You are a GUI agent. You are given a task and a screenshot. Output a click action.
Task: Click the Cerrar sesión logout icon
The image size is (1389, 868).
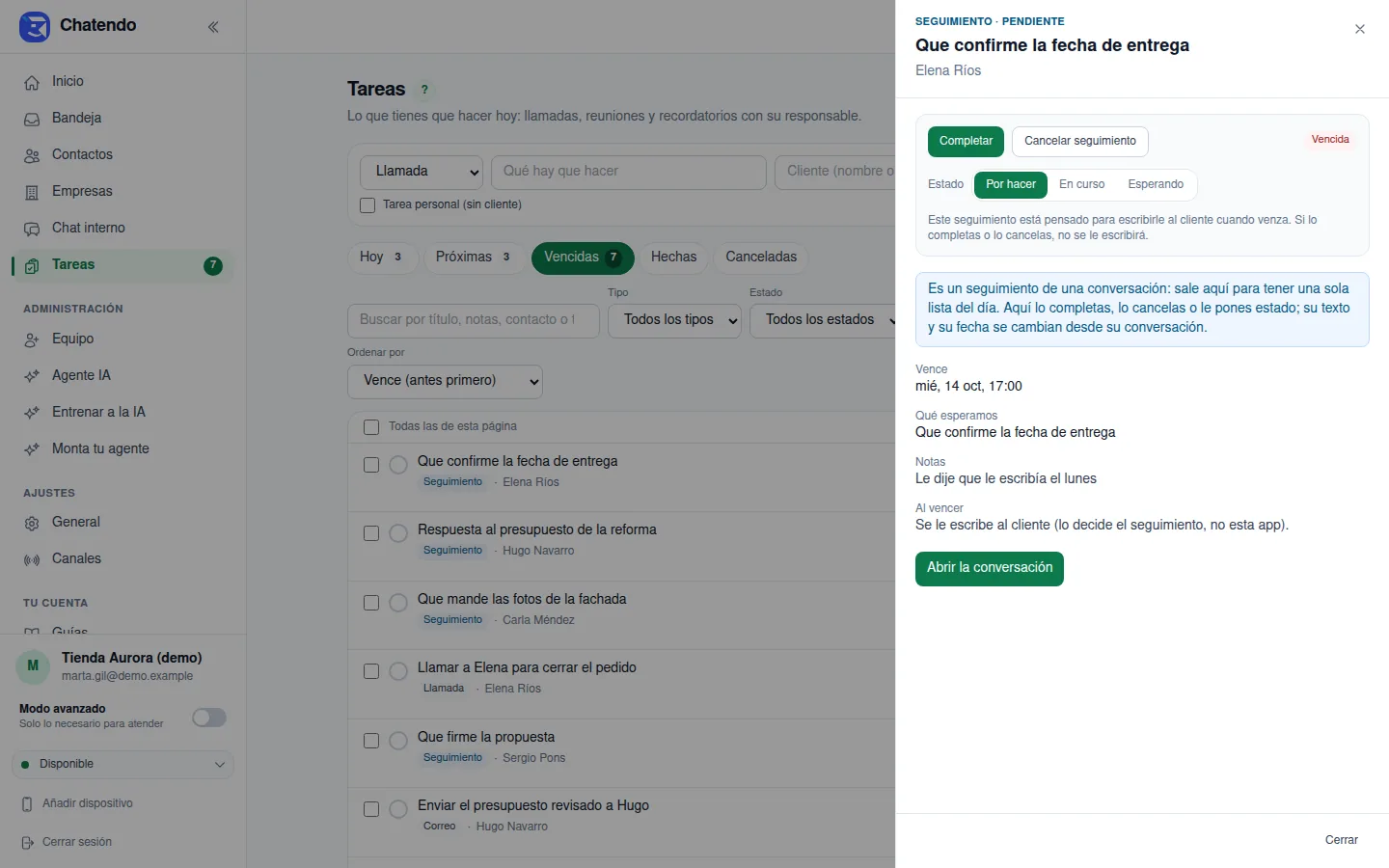coord(27,842)
